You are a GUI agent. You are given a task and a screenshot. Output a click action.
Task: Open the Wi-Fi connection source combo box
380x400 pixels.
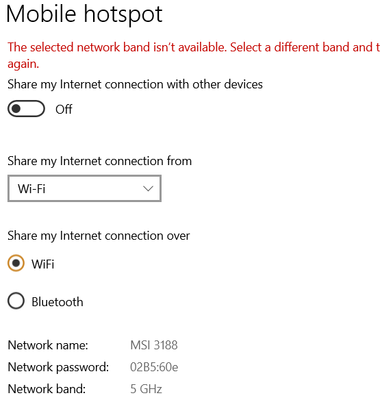84,188
